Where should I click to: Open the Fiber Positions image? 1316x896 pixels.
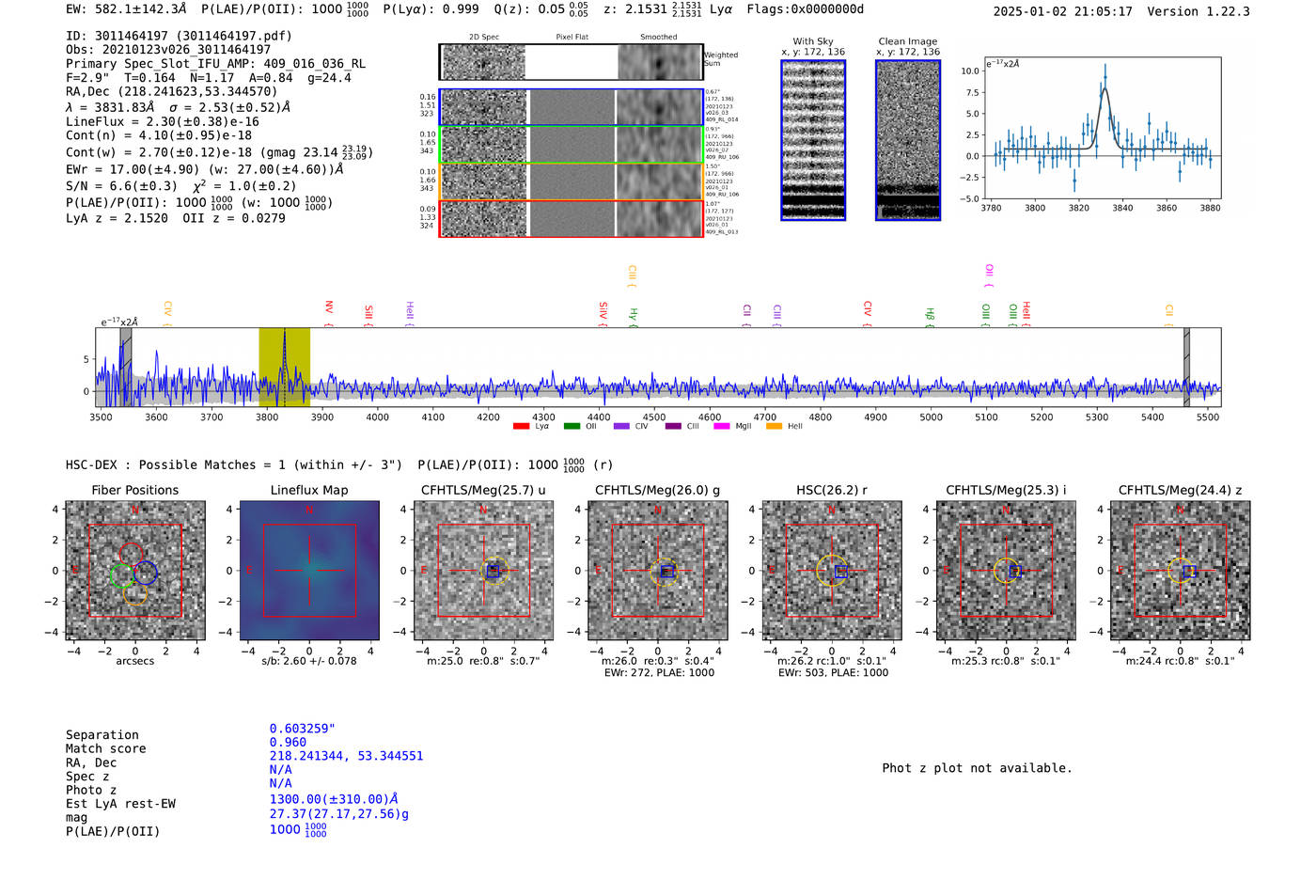[x=135, y=571]
